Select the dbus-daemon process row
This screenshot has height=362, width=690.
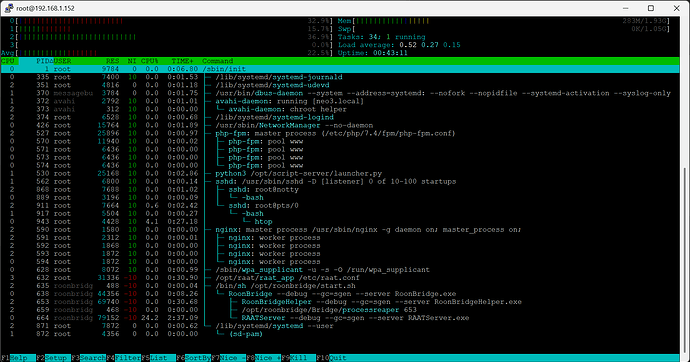[x=340, y=93]
